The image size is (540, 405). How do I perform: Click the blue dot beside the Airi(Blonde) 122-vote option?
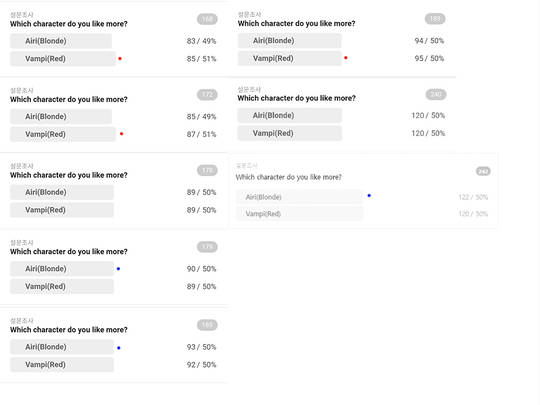pyautogui.click(x=369, y=196)
